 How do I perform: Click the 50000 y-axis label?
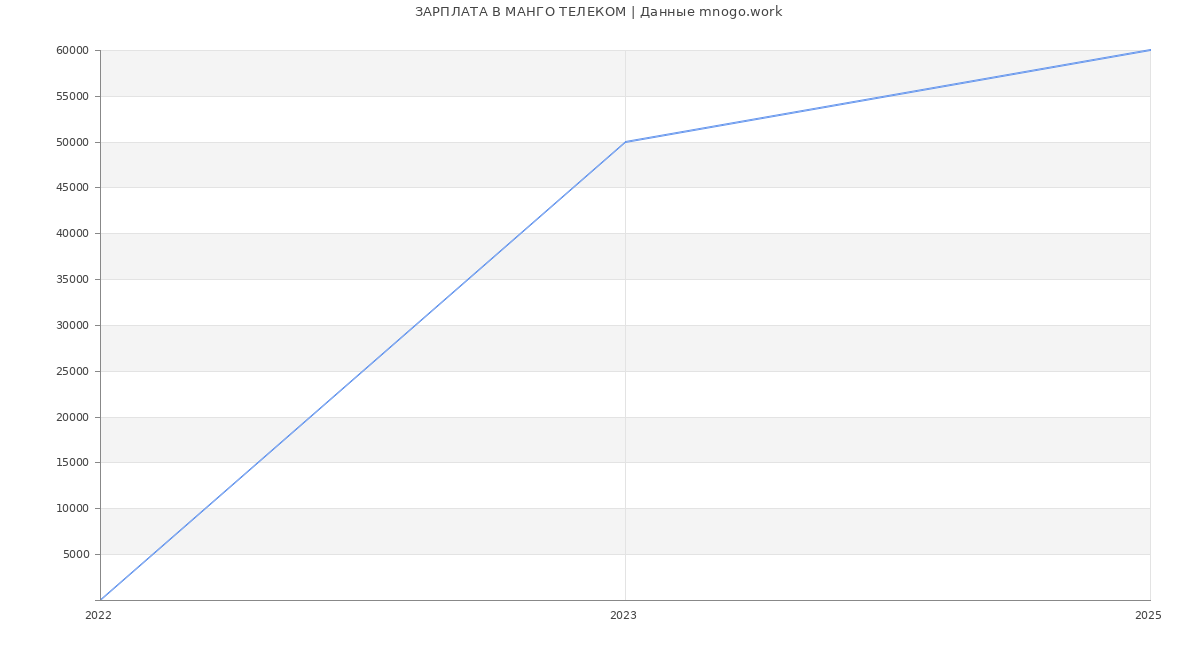tap(72, 143)
